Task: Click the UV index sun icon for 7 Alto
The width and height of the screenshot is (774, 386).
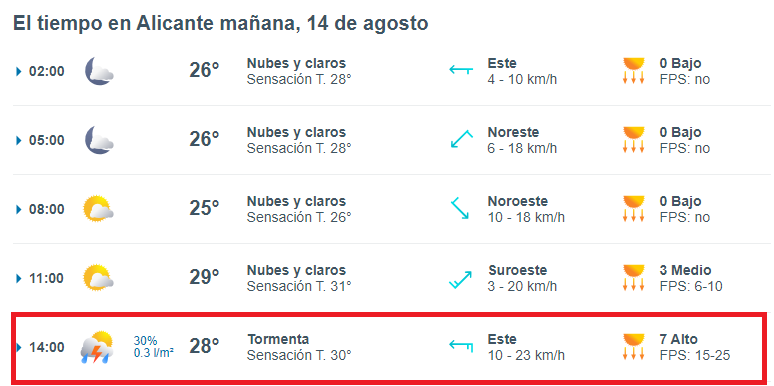Action: tap(634, 347)
